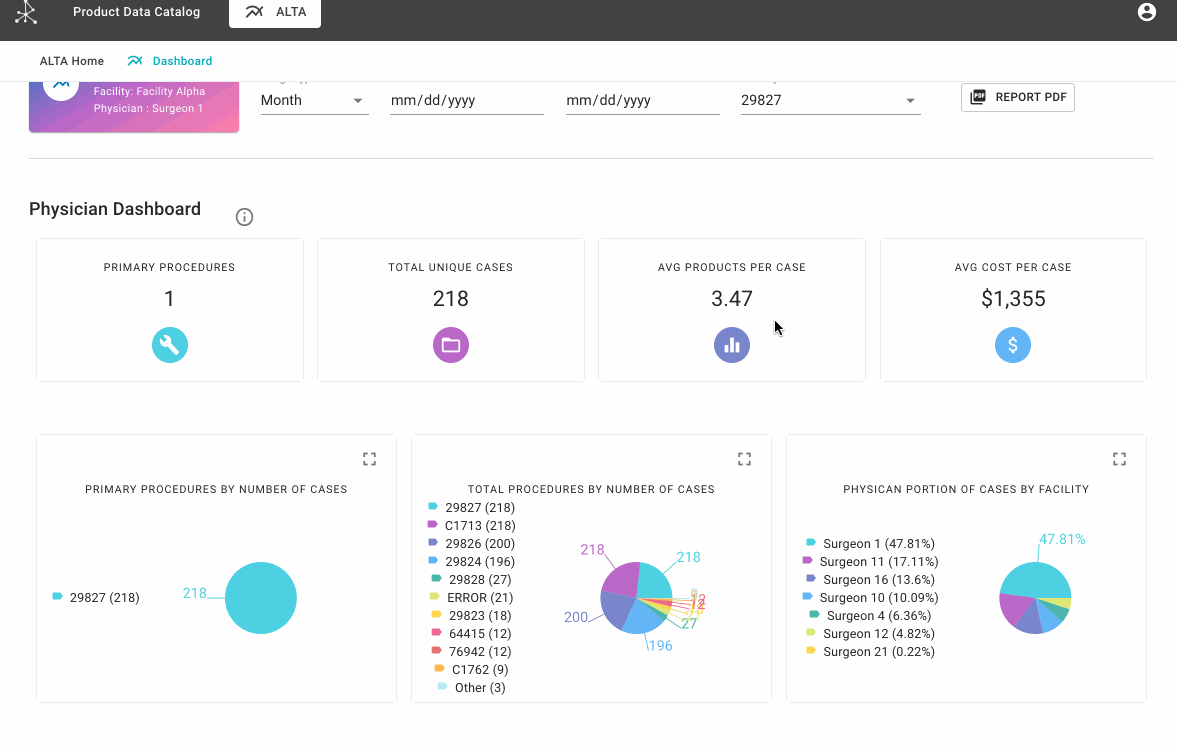The image size is (1177, 752).
Task: Click the Physician Portion pie chart
Action: 1035,598
